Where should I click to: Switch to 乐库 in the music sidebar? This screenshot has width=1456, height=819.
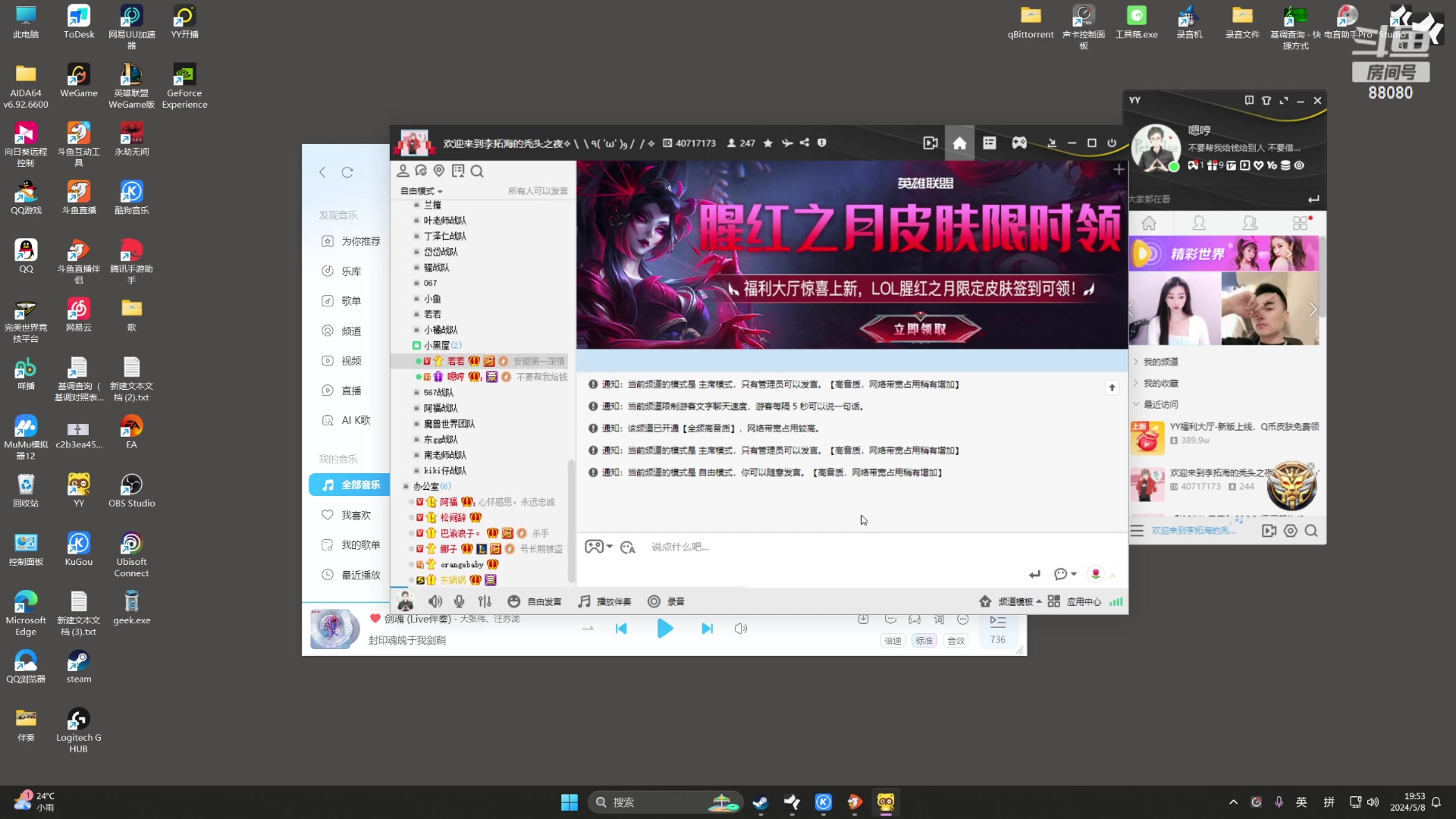tap(350, 270)
